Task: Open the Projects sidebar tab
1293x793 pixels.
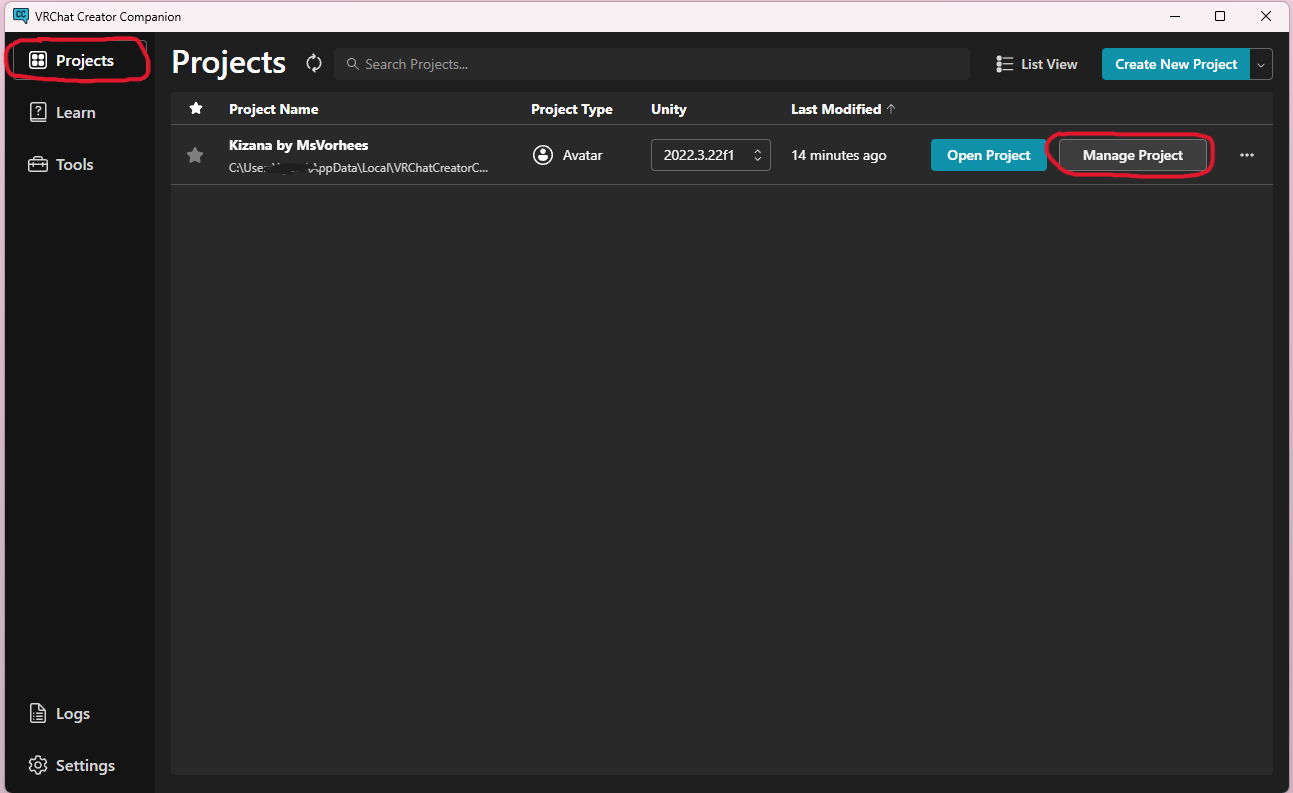Action: [x=78, y=61]
